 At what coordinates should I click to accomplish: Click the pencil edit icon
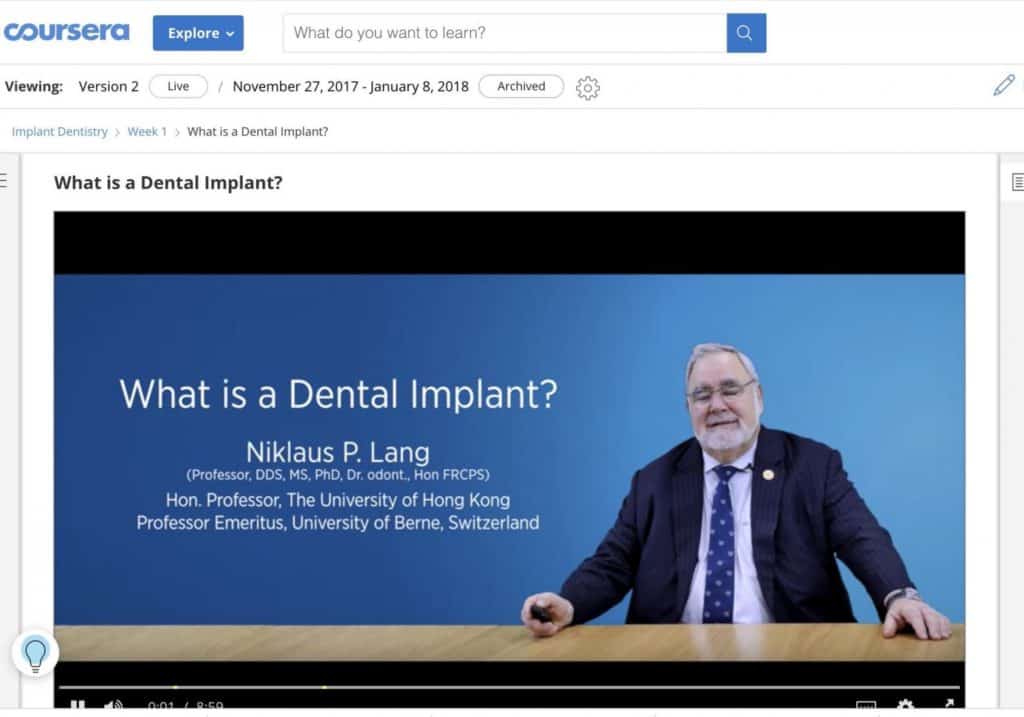tap(1003, 86)
